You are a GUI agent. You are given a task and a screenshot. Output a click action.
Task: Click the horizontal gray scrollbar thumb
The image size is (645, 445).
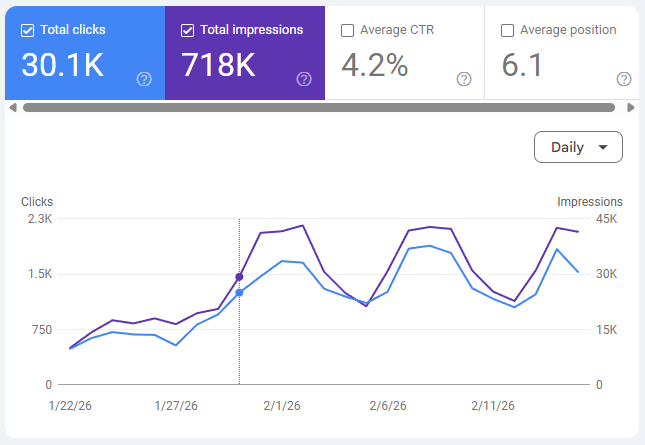(x=319, y=108)
